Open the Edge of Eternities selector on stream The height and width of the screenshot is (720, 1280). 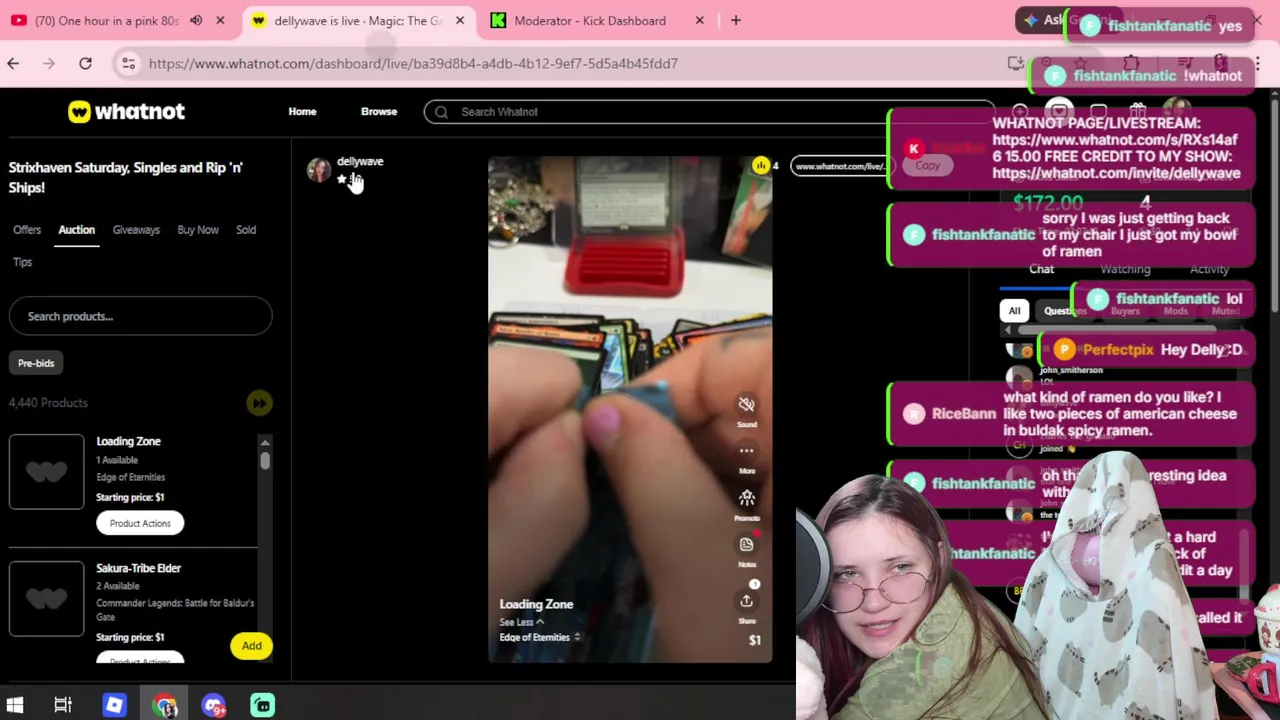[540, 637]
